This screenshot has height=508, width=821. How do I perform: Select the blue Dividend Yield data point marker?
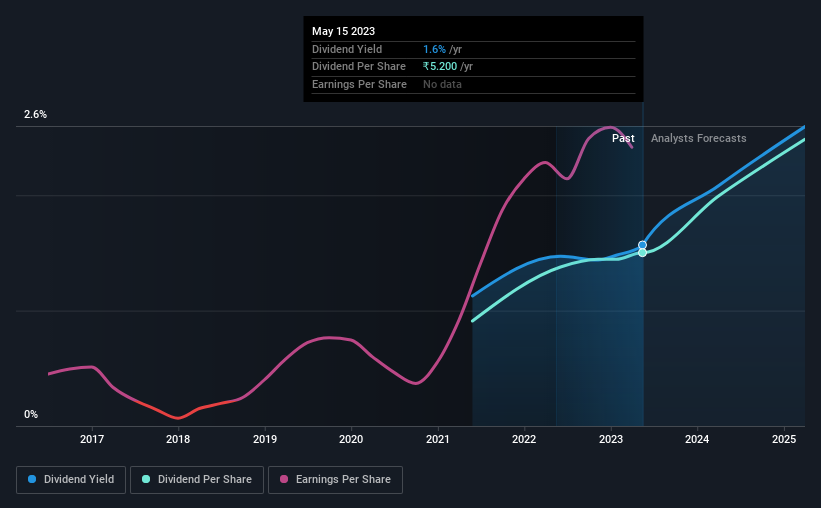(642, 245)
